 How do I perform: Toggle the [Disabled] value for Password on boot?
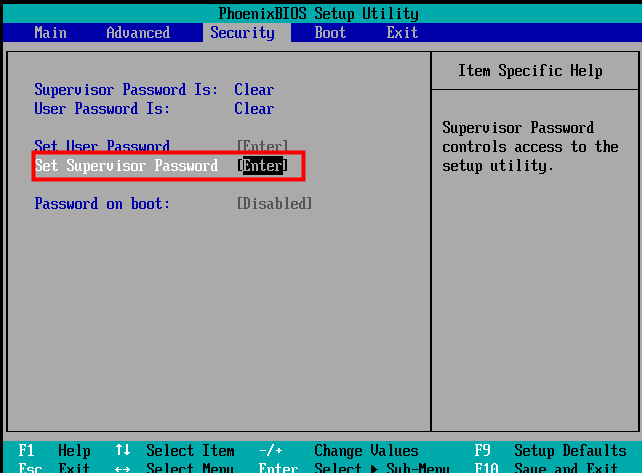274,203
